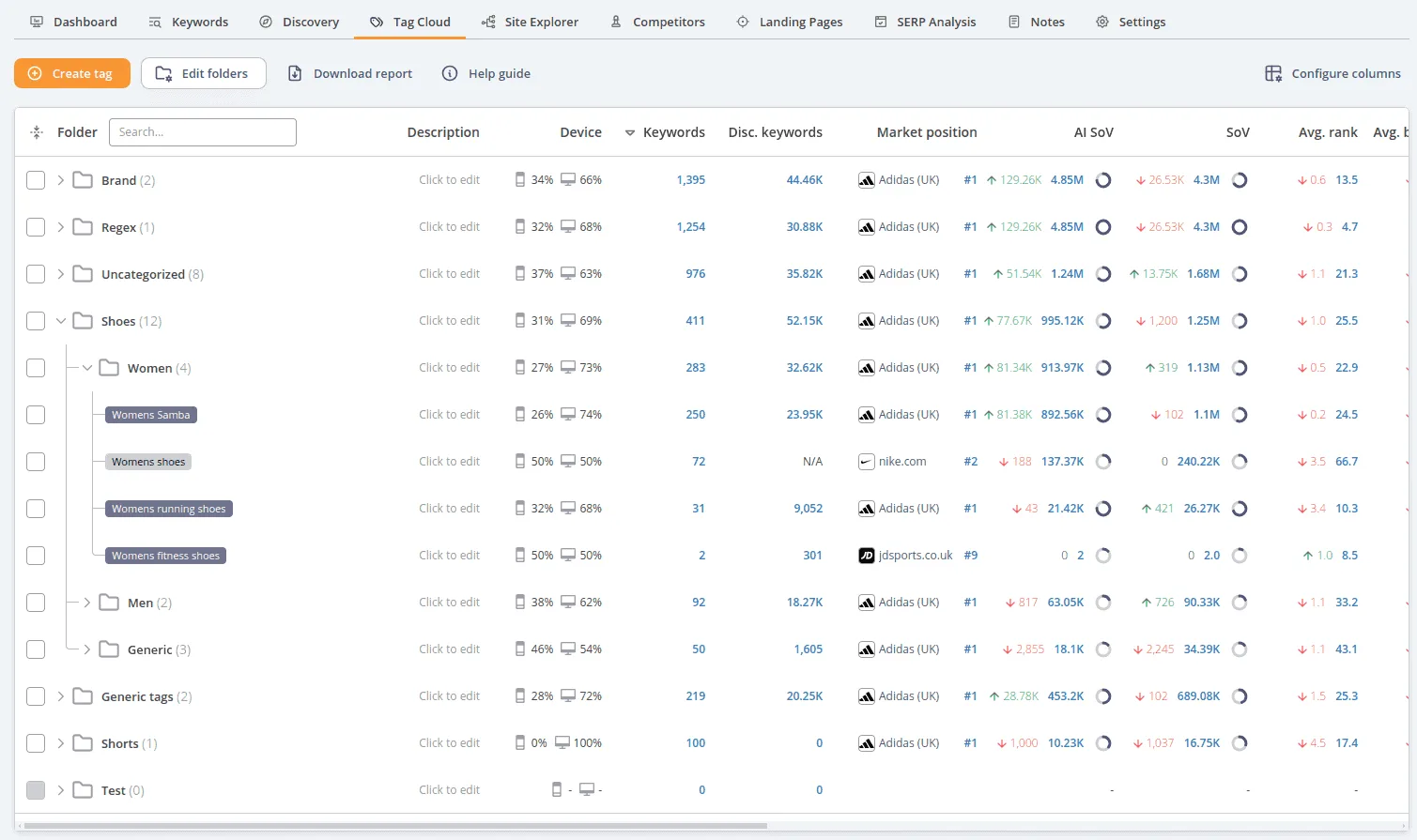Open the Discovery tab
Screen dimensions: 1417x840
coord(299,22)
